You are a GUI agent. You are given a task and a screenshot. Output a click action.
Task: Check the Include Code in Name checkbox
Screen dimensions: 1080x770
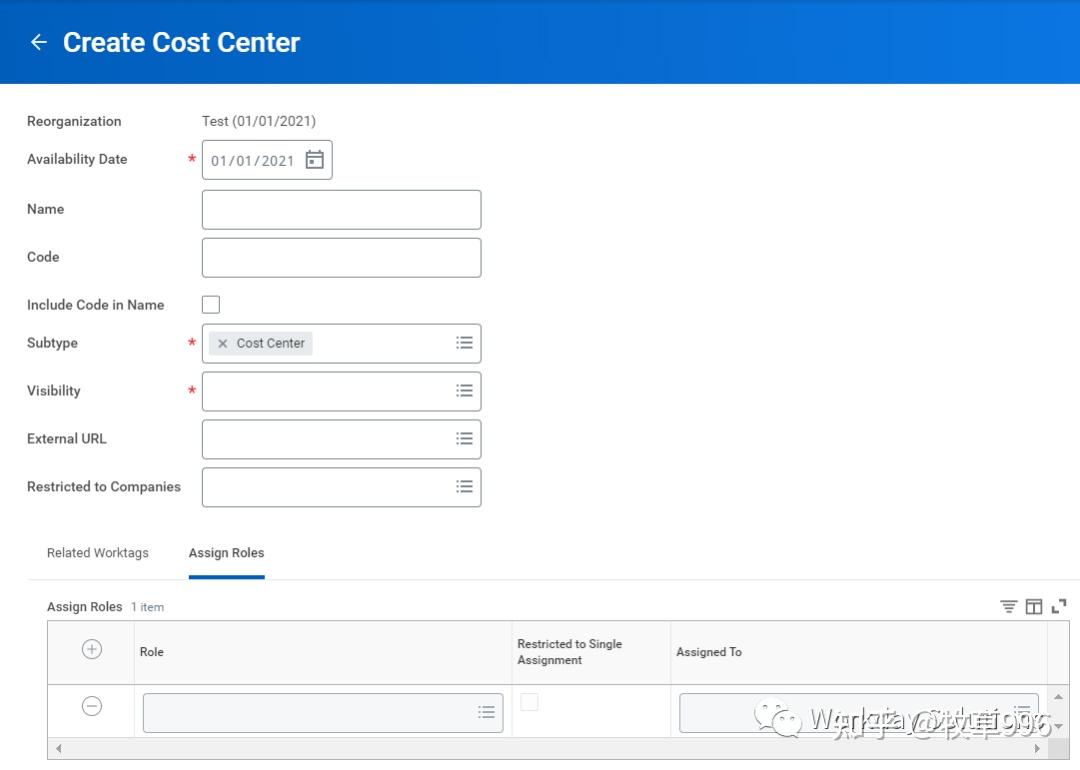pyautogui.click(x=210, y=304)
